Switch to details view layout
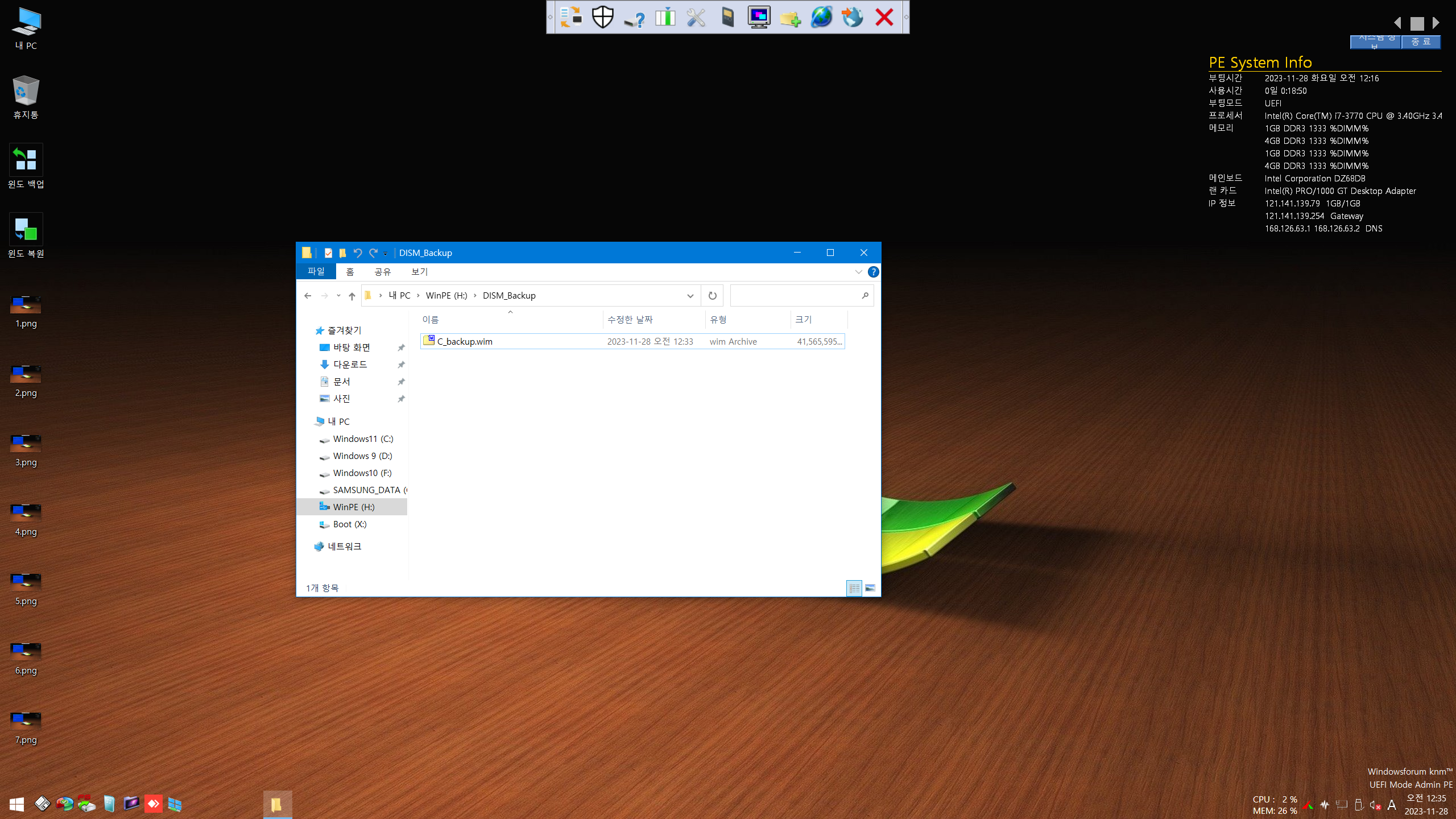The height and width of the screenshot is (819, 1456). [854, 588]
